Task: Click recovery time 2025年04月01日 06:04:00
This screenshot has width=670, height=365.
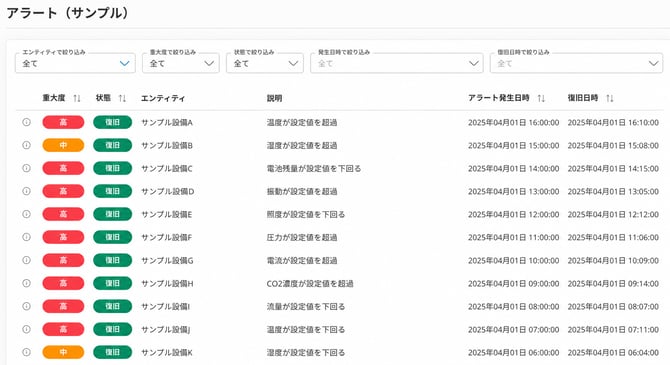Action: [x=613, y=353]
